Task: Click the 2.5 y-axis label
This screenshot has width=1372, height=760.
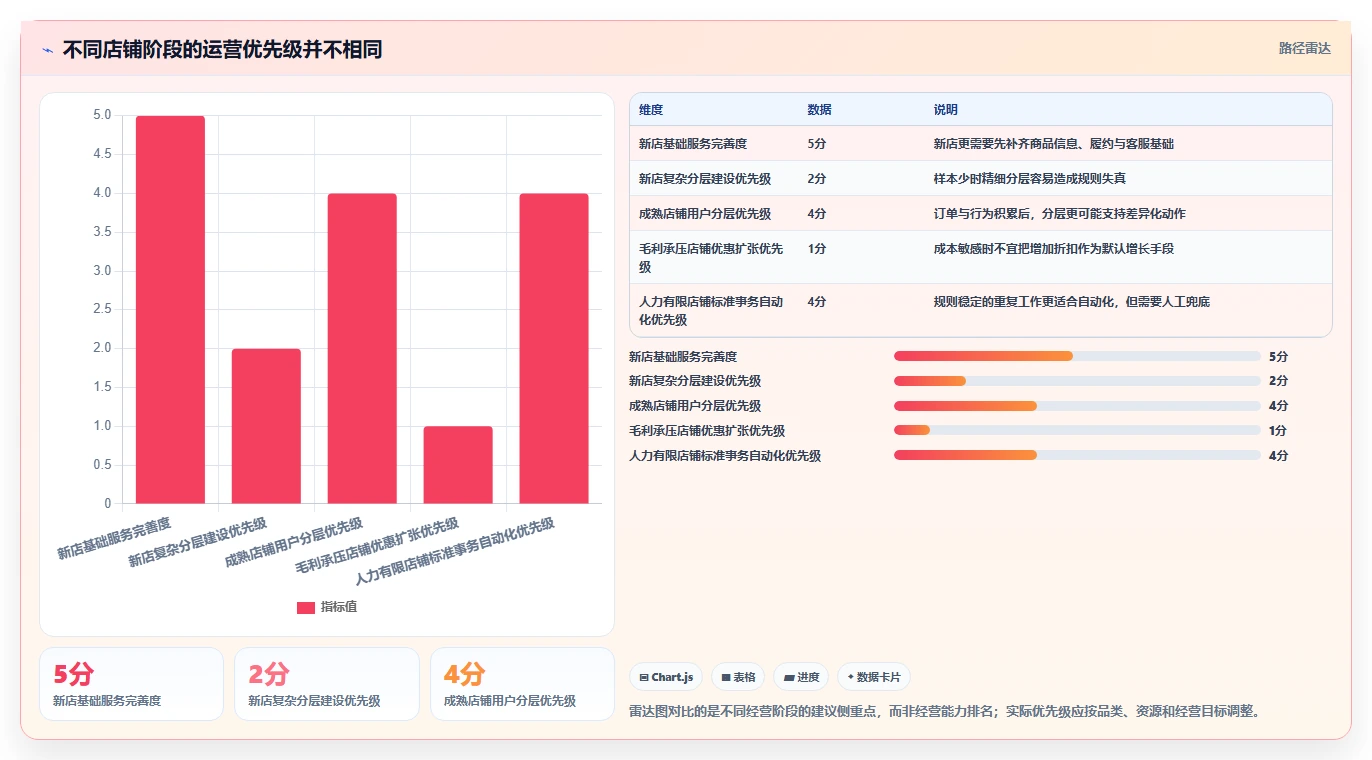Action: click(x=102, y=310)
